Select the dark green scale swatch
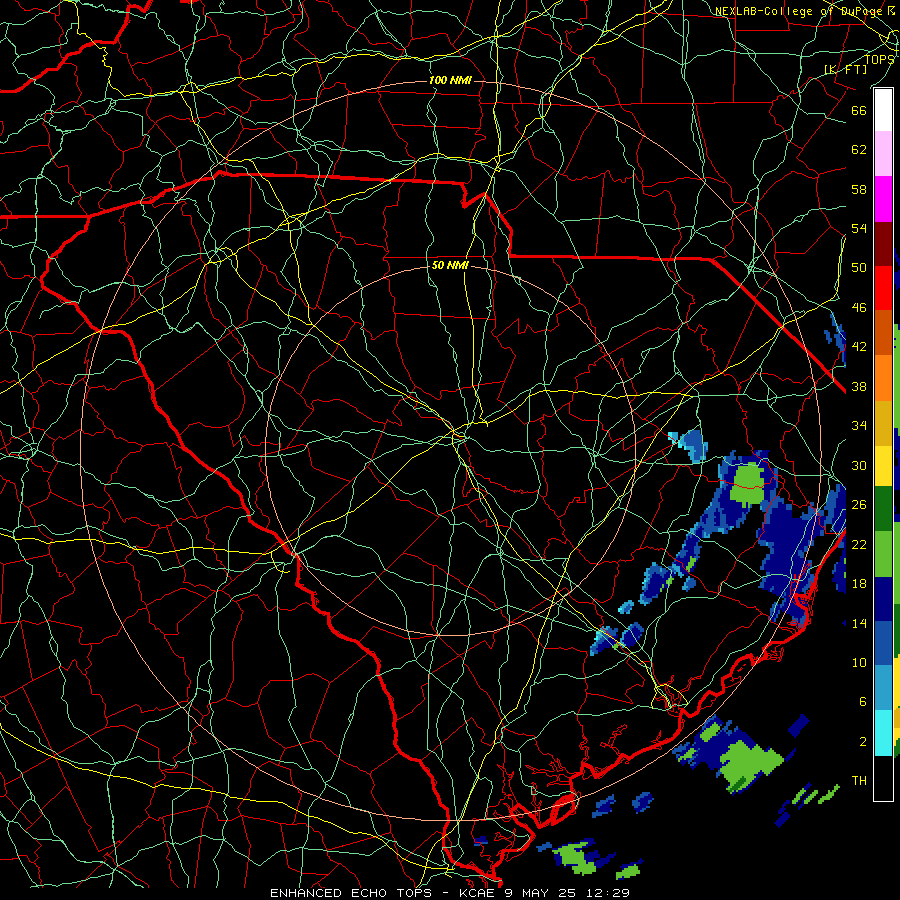The image size is (900, 900). tap(883, 509)
